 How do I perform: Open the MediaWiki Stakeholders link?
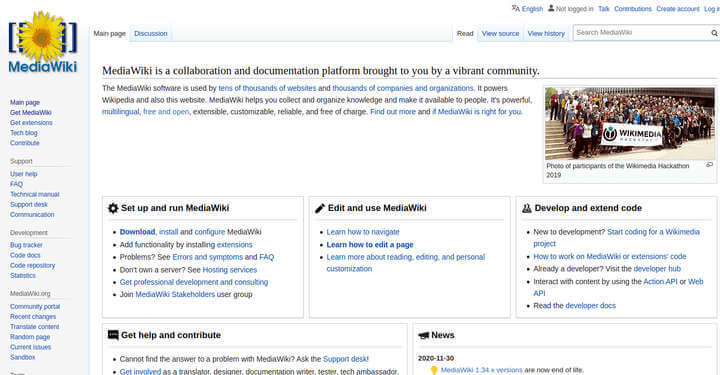175,294
